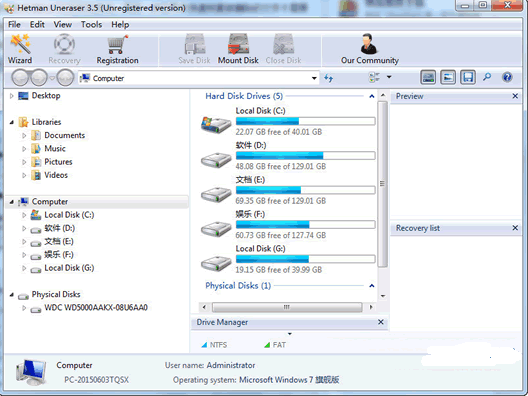Select Music library in the tree
This screenshot has width=528, height=396.
pos(55,148)
